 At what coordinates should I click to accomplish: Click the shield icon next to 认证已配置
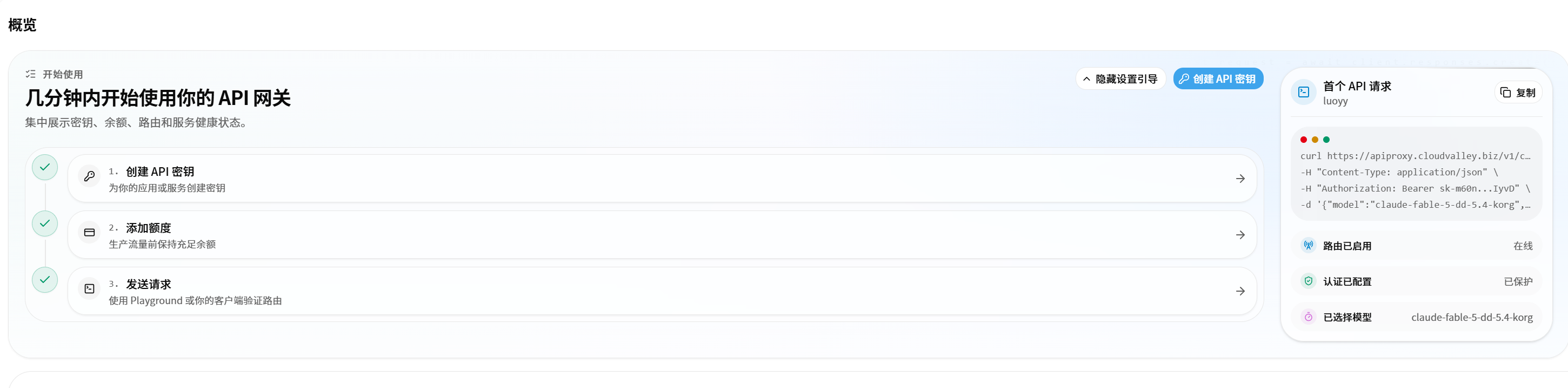coord(1308,281)
